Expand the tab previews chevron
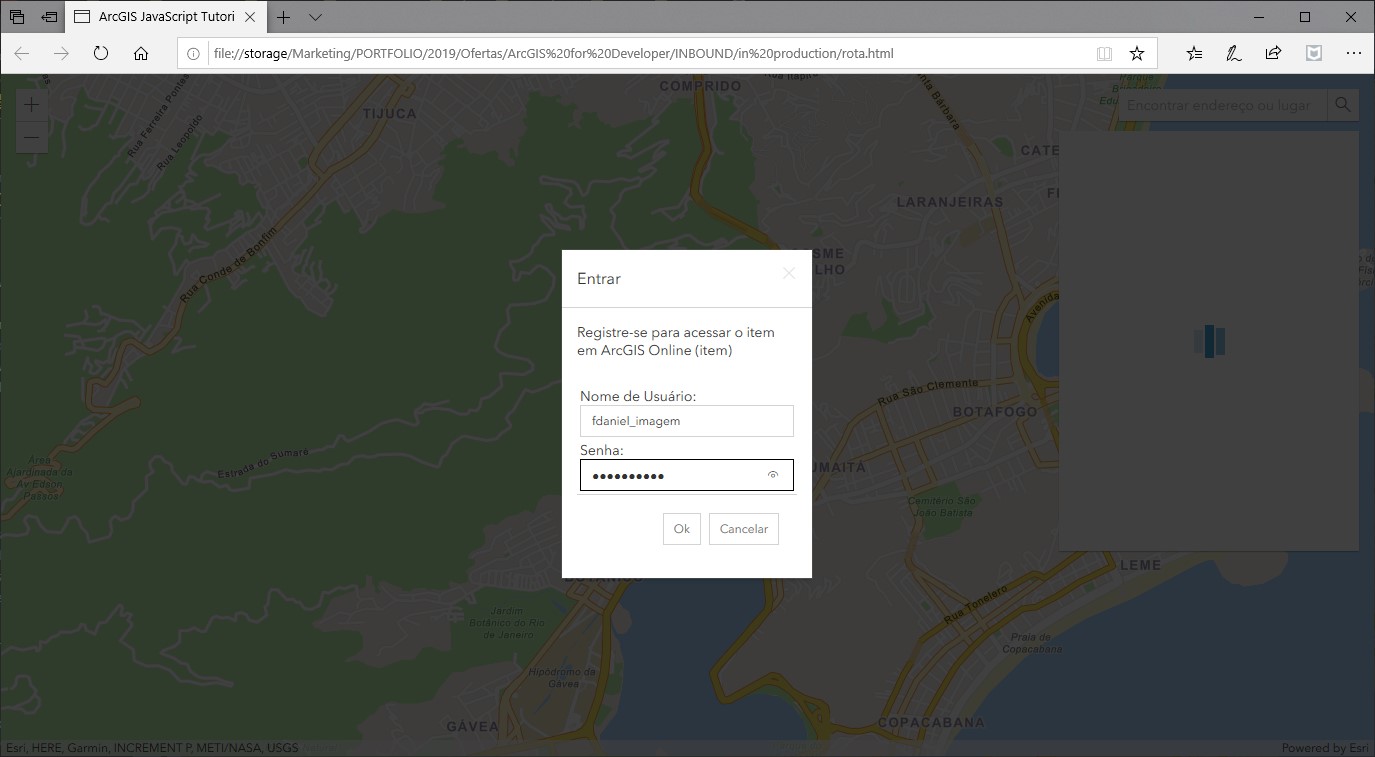Screen dimensions: 1375x757 315,17
